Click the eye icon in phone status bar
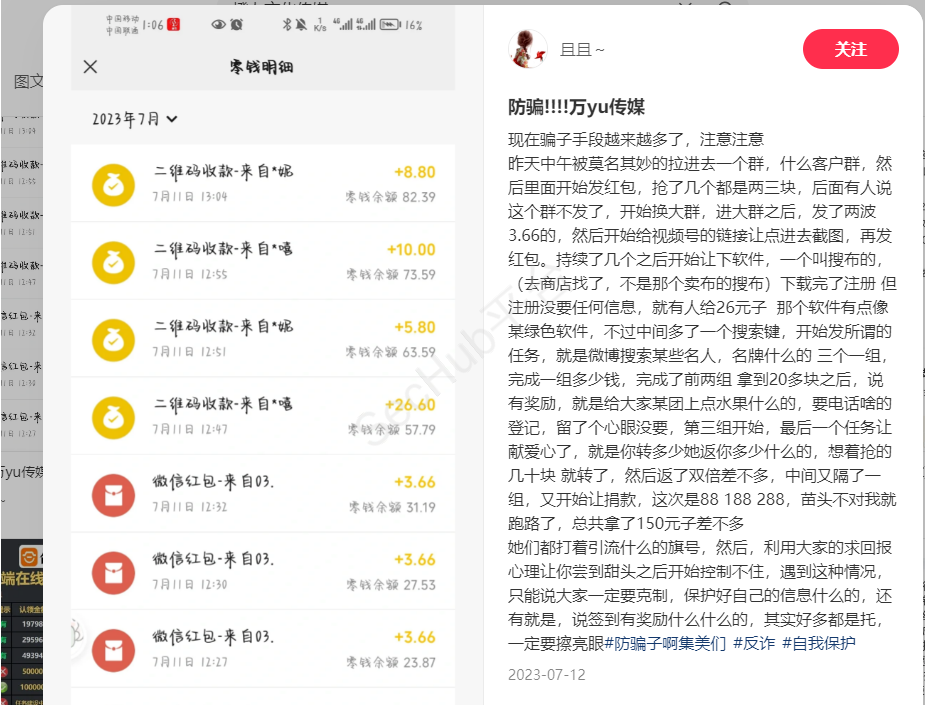Image resolution: width=925 pixels, height=705 pixels. [218, 25]
